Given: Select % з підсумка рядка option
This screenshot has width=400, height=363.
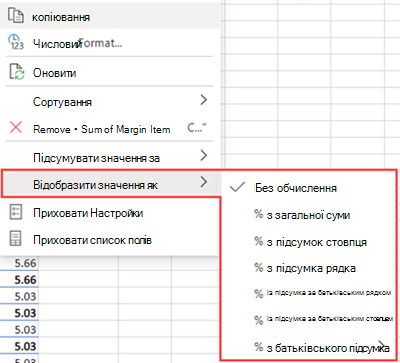Looking at the screenshot, I should click(x=308, y=268).
